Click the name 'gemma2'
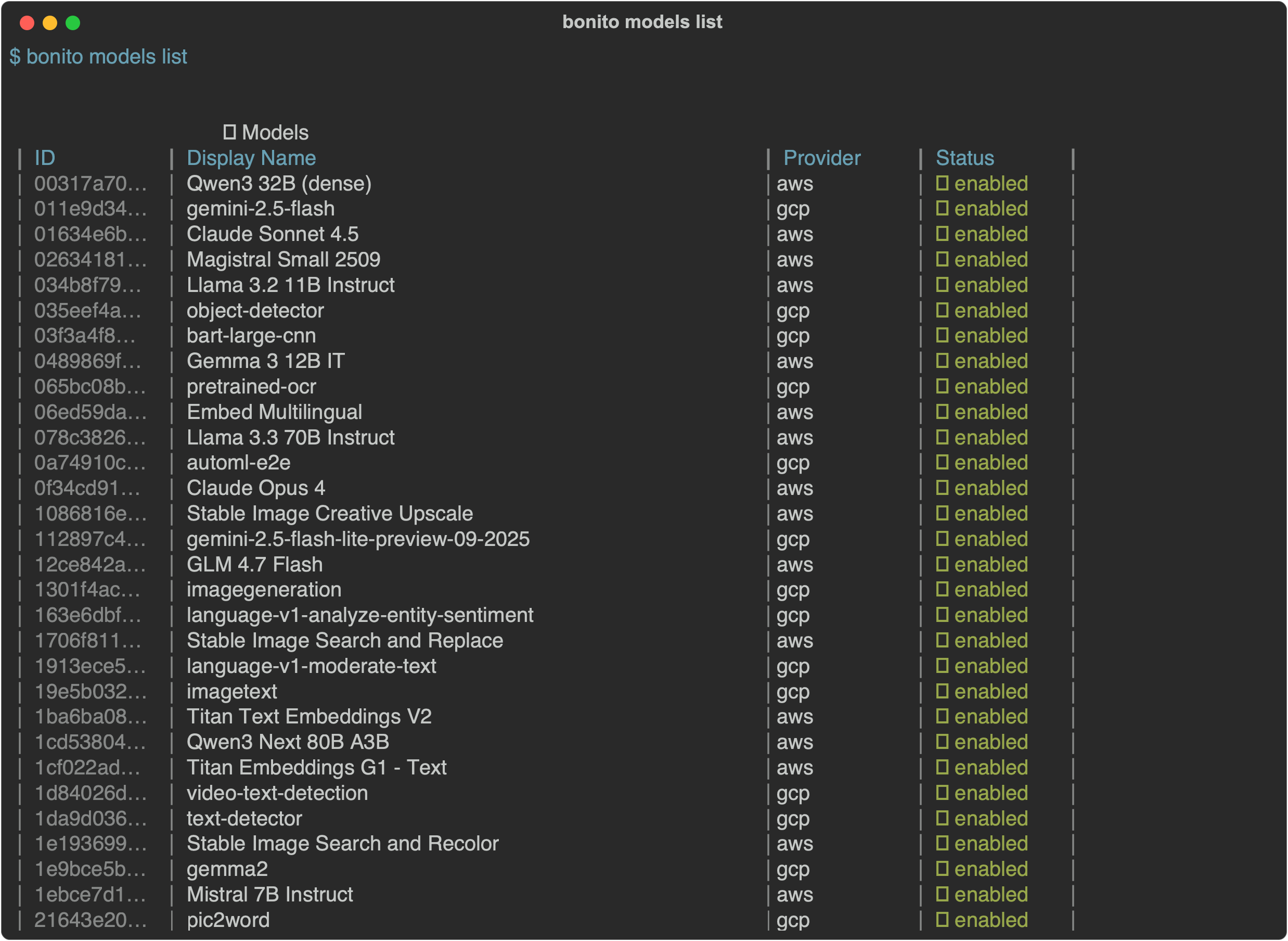Viewport: 1288px width, 941px height. pyautogui.click(x=227, y=870)
